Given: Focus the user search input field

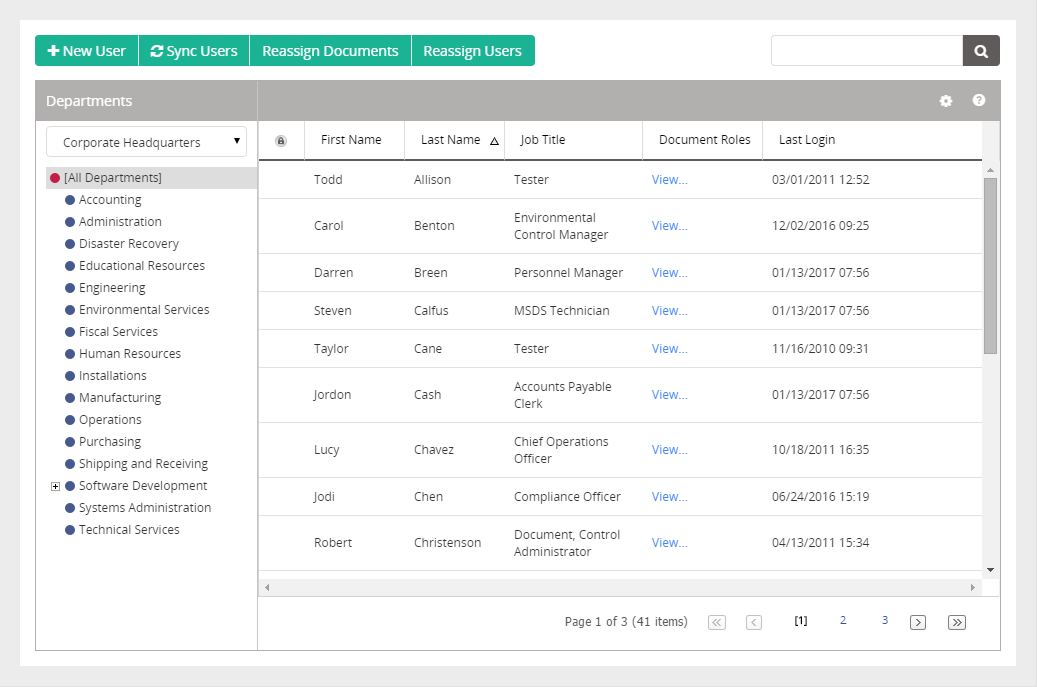Looking at the screenshot, I should click(x=867, y=51).
